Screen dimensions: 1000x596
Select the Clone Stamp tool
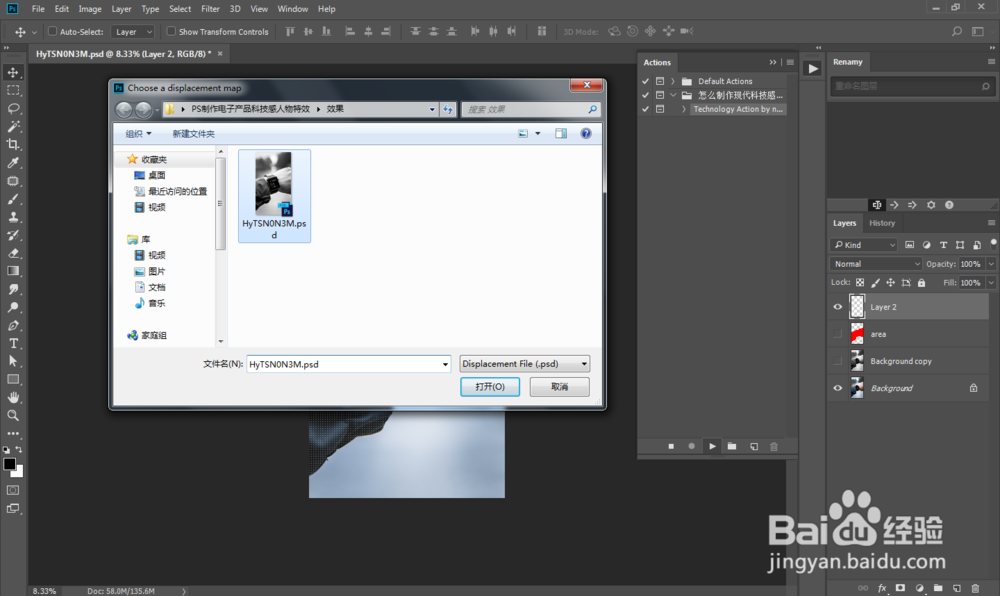point(13,217)
